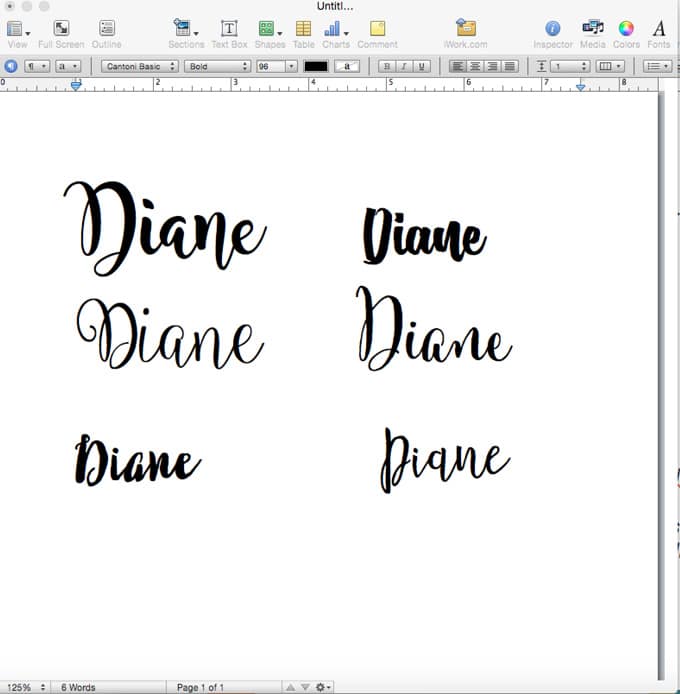The height and width of the screenshot is (694, 680).
Task: Open the Bold typeface dropdown
Action: (216, 66)
